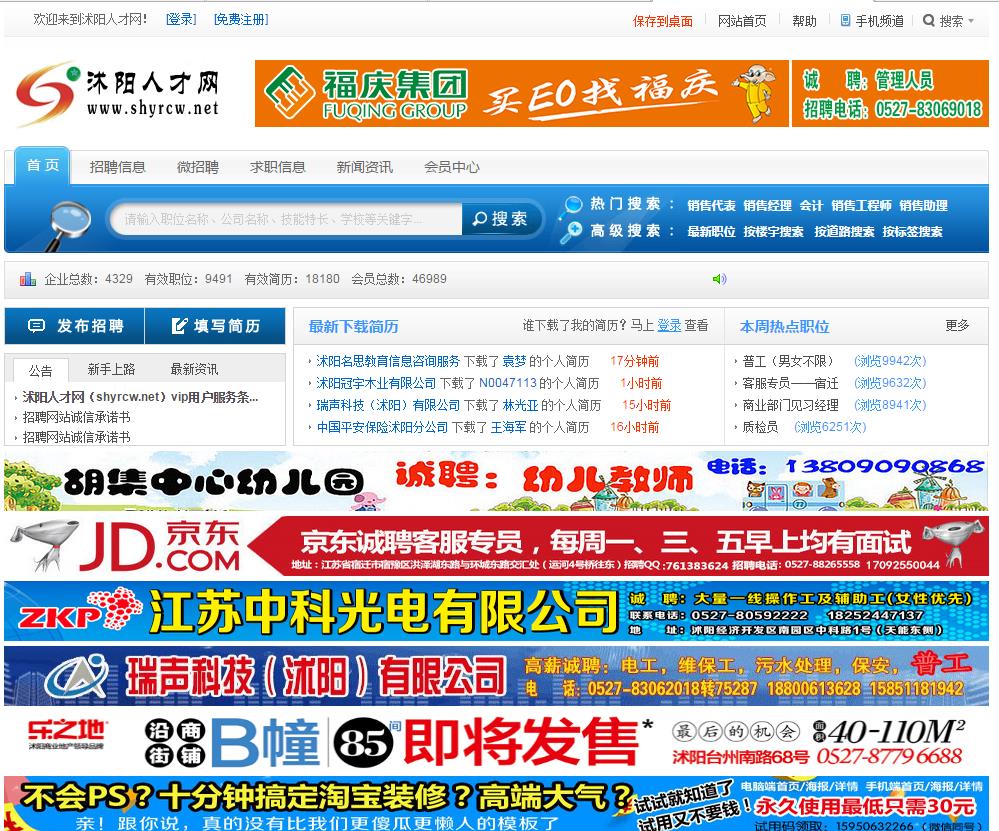Click hot search term 销售代表
The width and height of the screenshot is (999, 831).
coord(711,206)
